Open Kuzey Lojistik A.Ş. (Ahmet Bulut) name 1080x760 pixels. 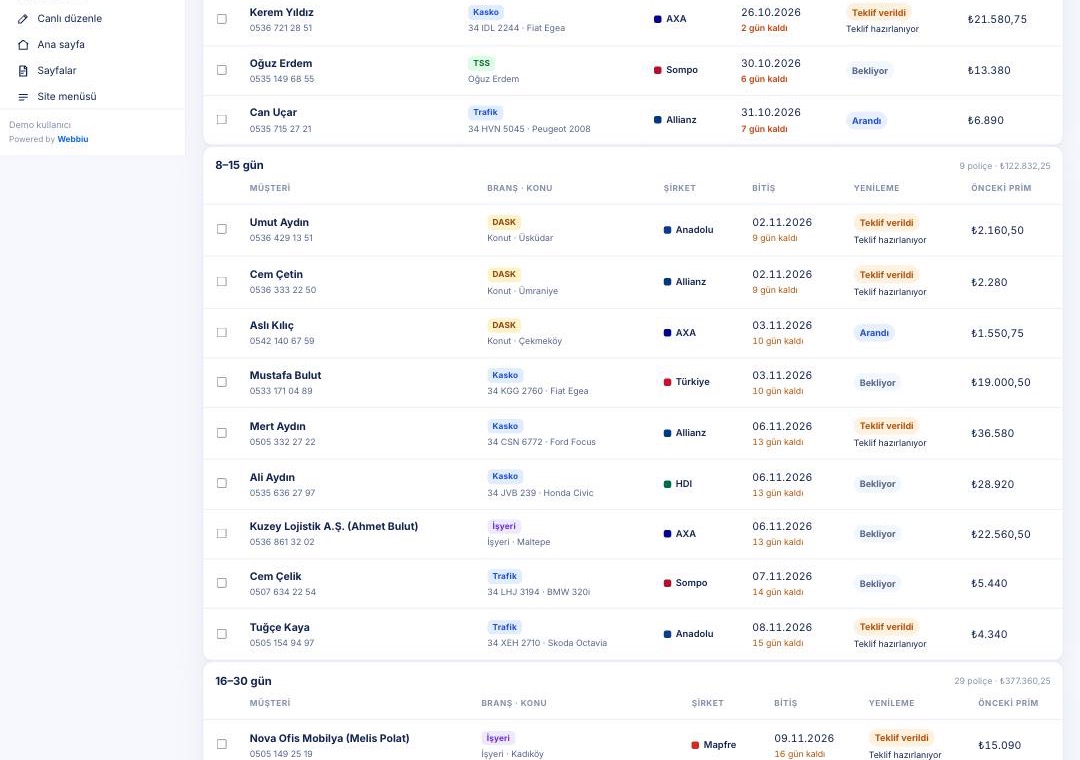click(x=334, y=526)
